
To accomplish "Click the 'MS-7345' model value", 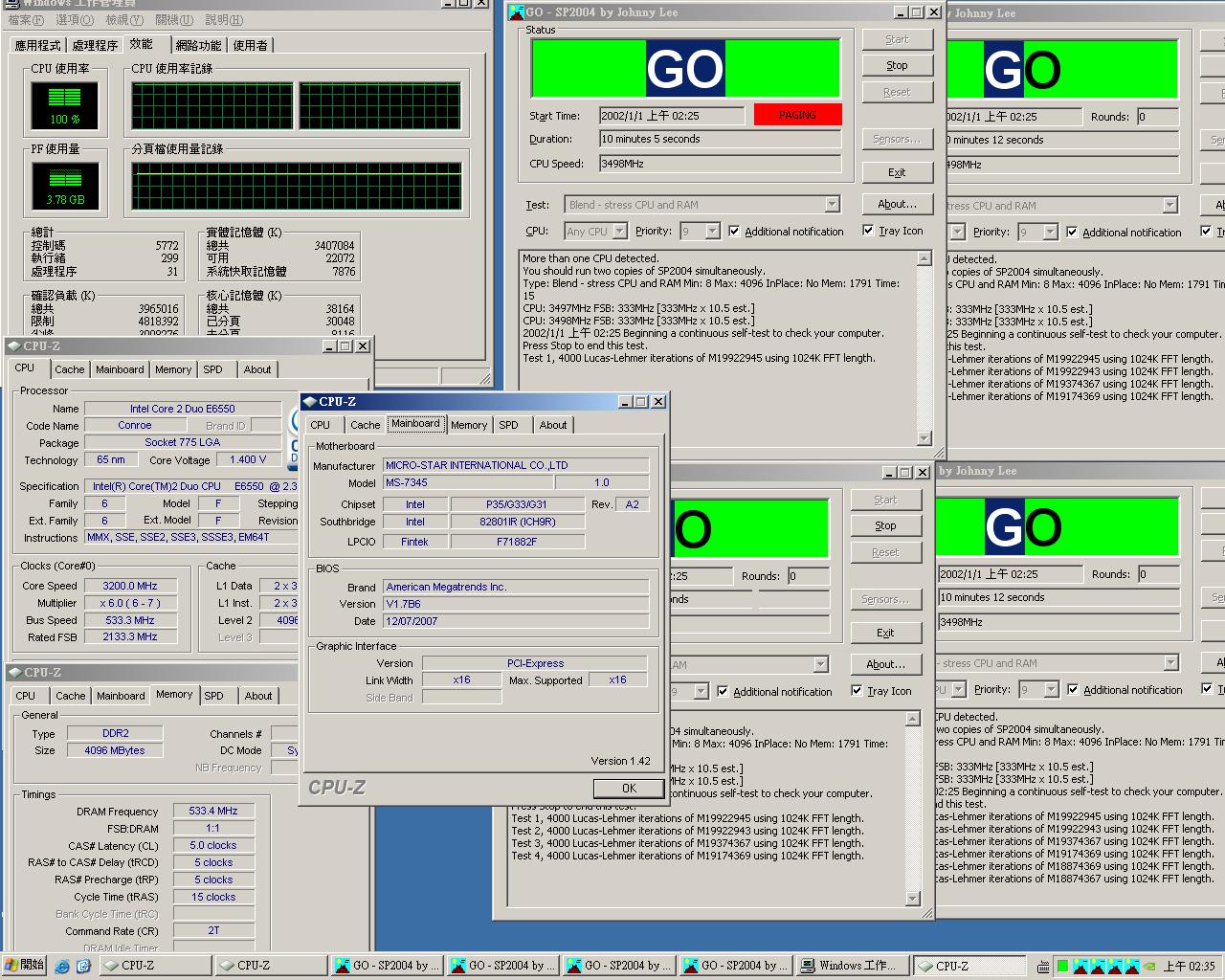I will 468,482.
